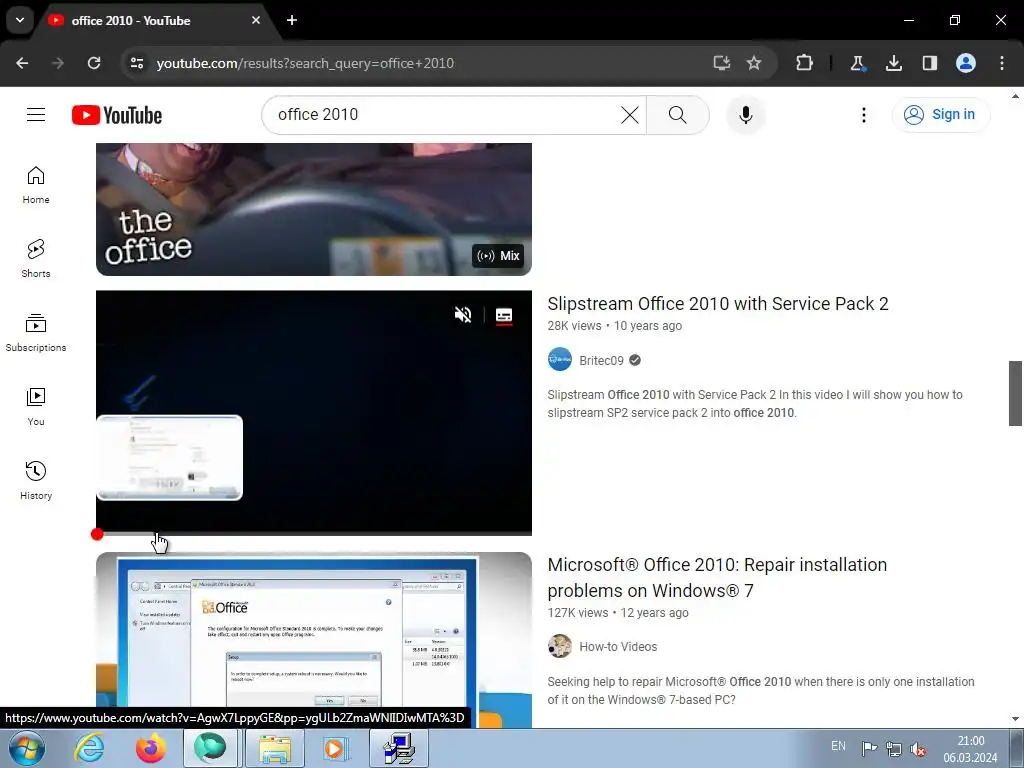View site information icon in address bar
This screenshot has height=768, width=1024.
point(137,63)
